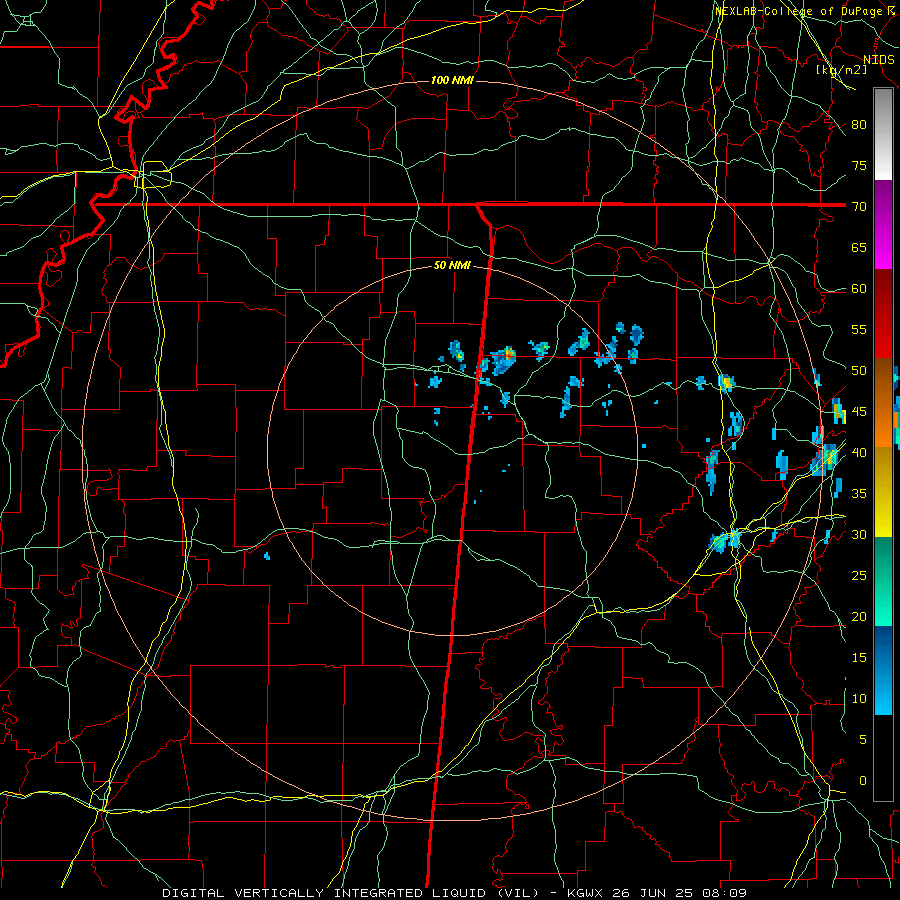Click the magenta segment of the color bar

point(883,225)
